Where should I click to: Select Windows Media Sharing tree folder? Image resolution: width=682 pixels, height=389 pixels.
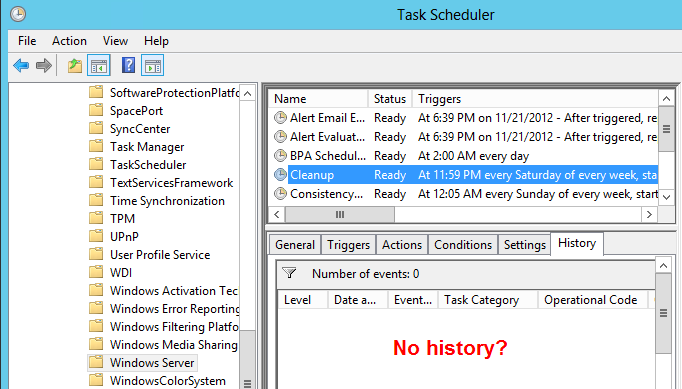click(174, 344)
